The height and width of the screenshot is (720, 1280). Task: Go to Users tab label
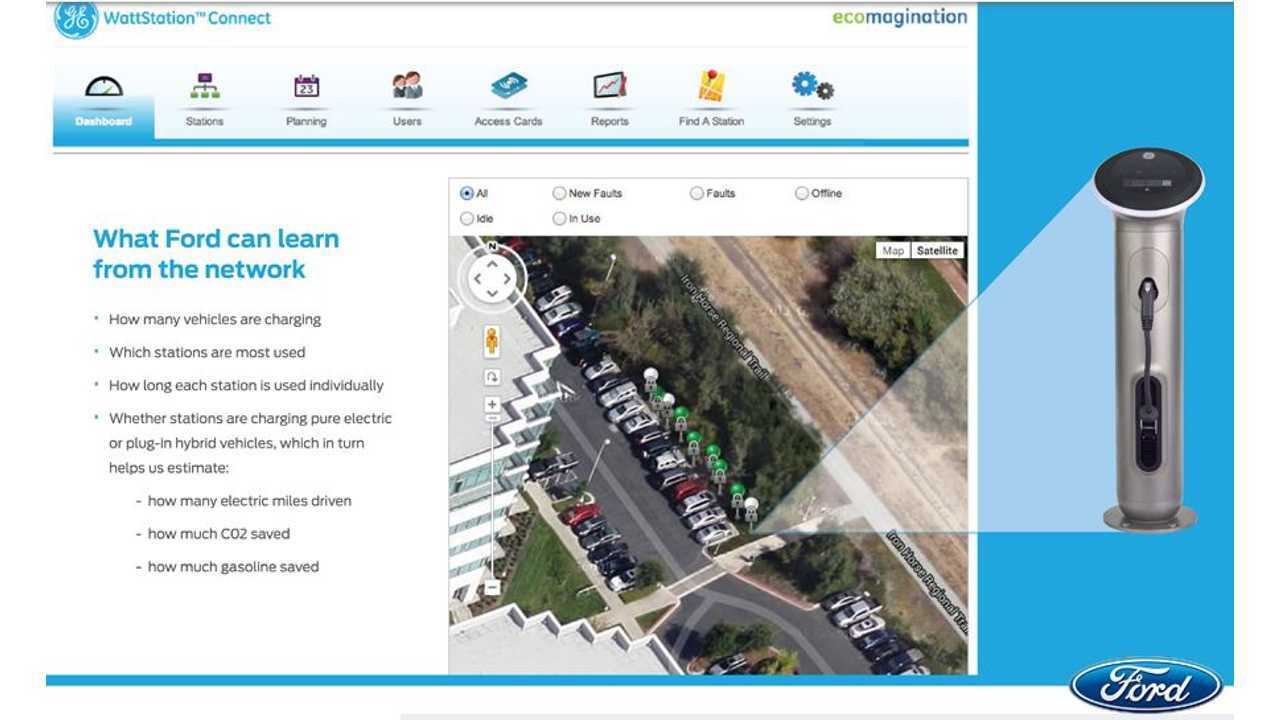click(x=407, y=121)
